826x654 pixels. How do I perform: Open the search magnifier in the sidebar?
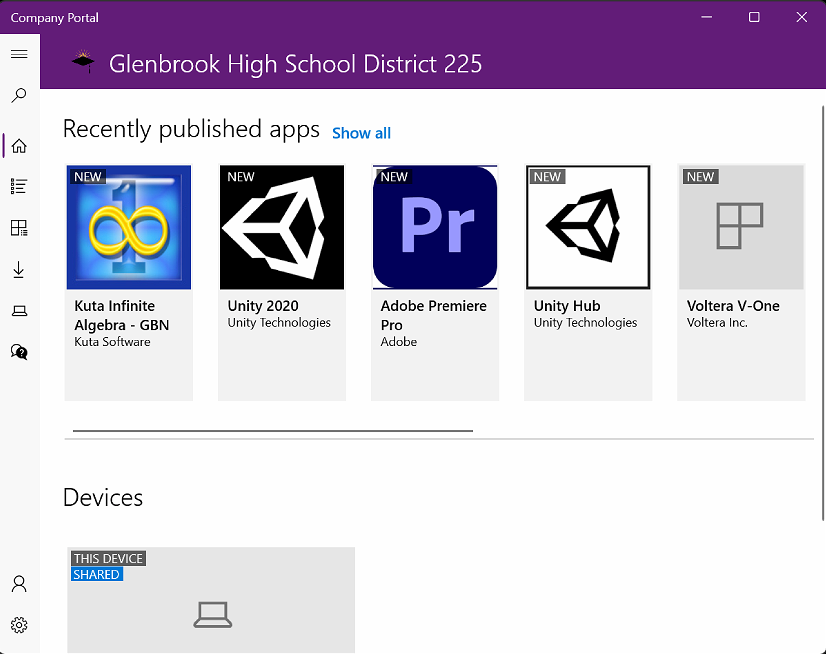coord(19,95)
